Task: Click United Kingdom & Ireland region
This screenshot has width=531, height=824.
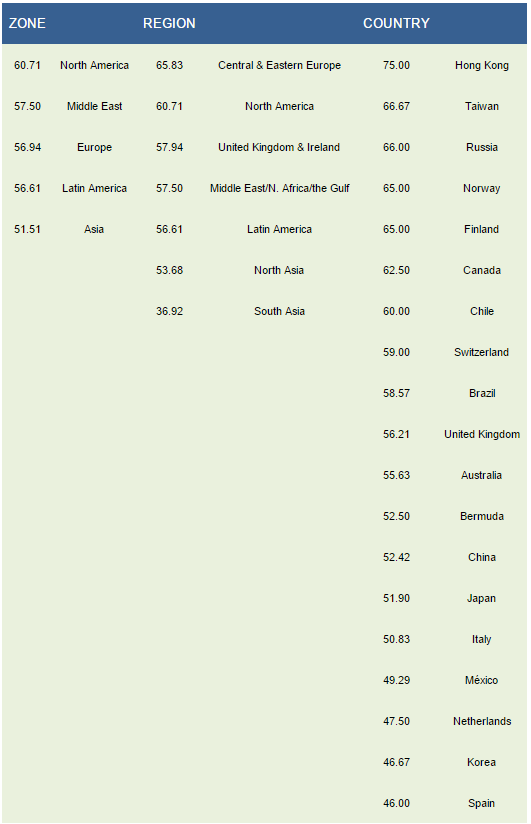Action: (x=279, y=147)
